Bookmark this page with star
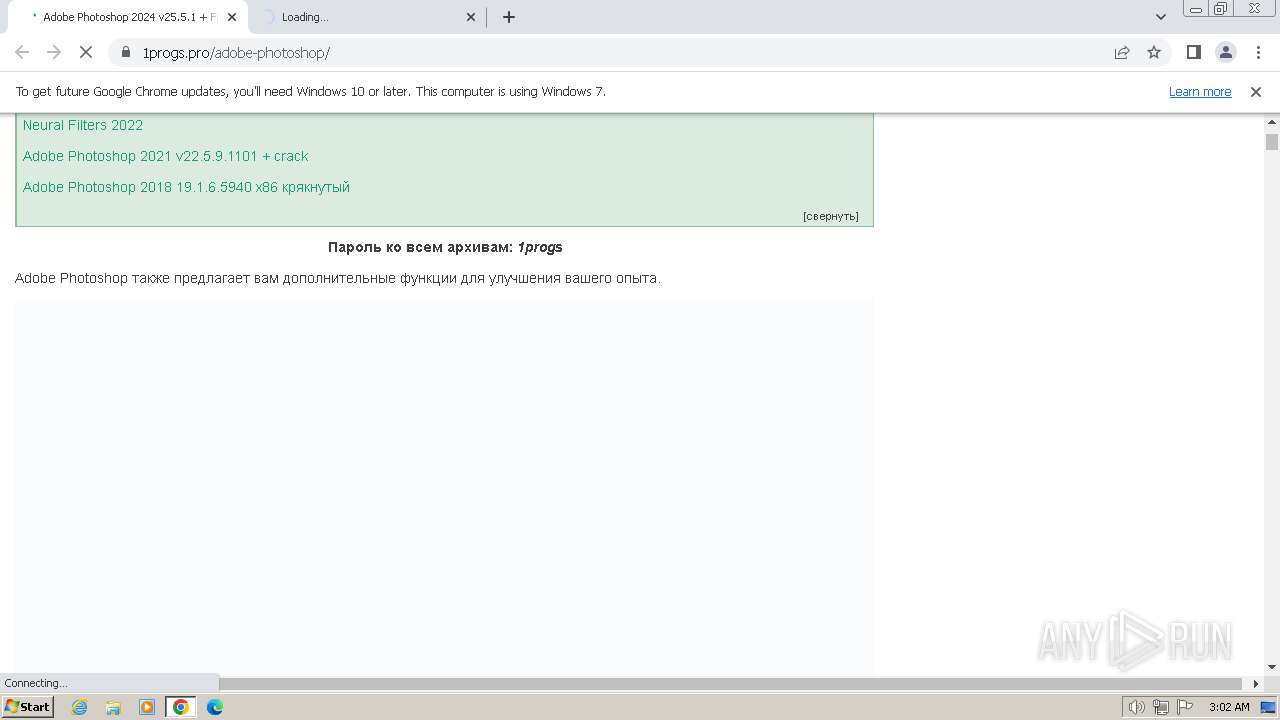1280x720 pixels. (x=1154, y=52)
